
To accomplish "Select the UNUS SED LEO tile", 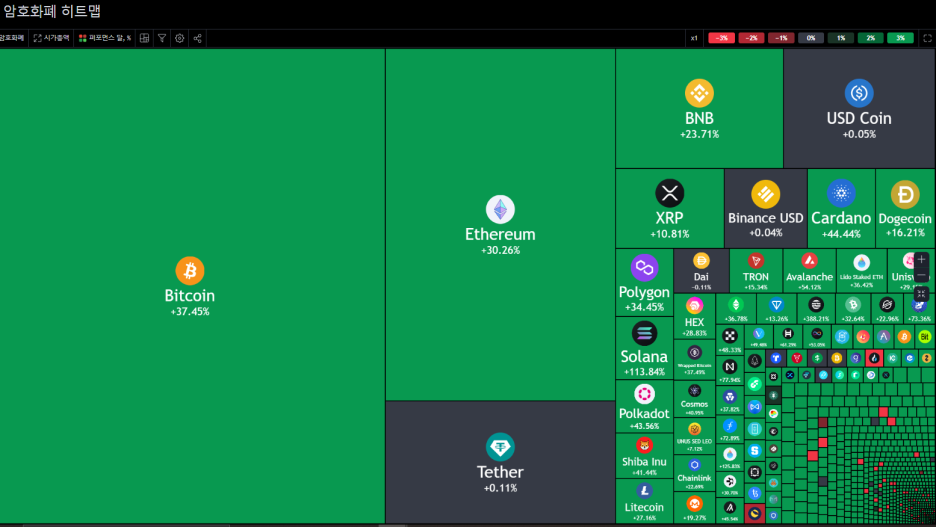I will tap(694, 436).
